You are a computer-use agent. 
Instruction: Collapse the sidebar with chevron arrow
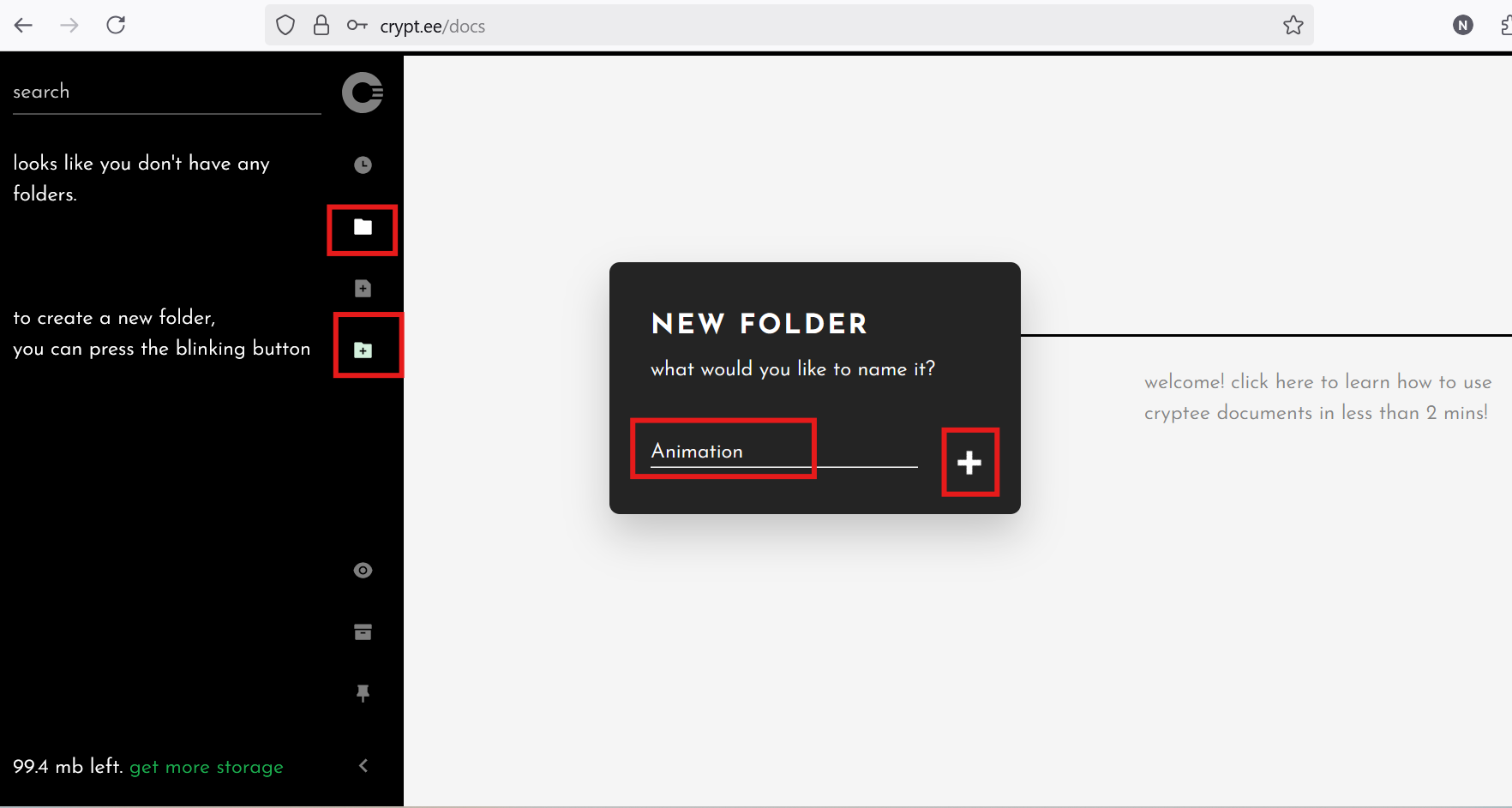363,766
